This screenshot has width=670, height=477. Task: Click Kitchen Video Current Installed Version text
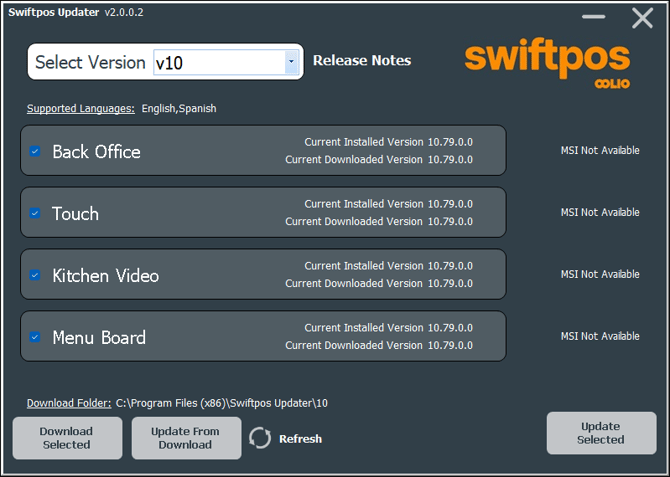[388, 266]
